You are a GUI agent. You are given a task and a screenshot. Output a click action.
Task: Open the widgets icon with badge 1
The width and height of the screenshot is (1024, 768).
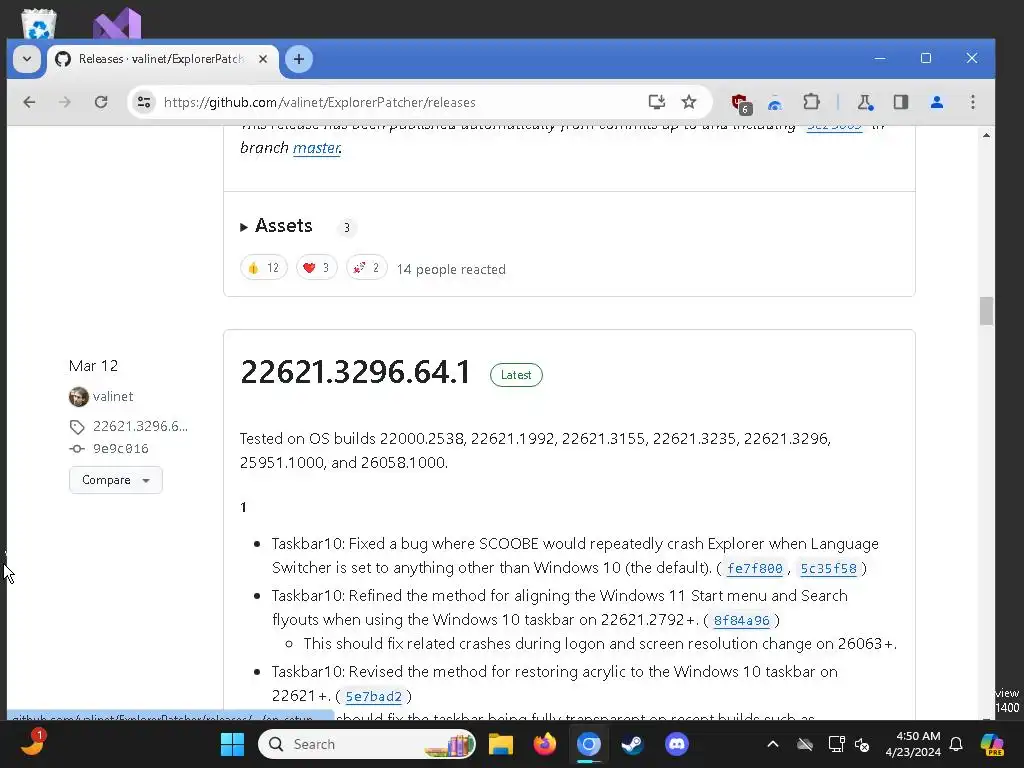pyautogui.click(x=31, y=743)
